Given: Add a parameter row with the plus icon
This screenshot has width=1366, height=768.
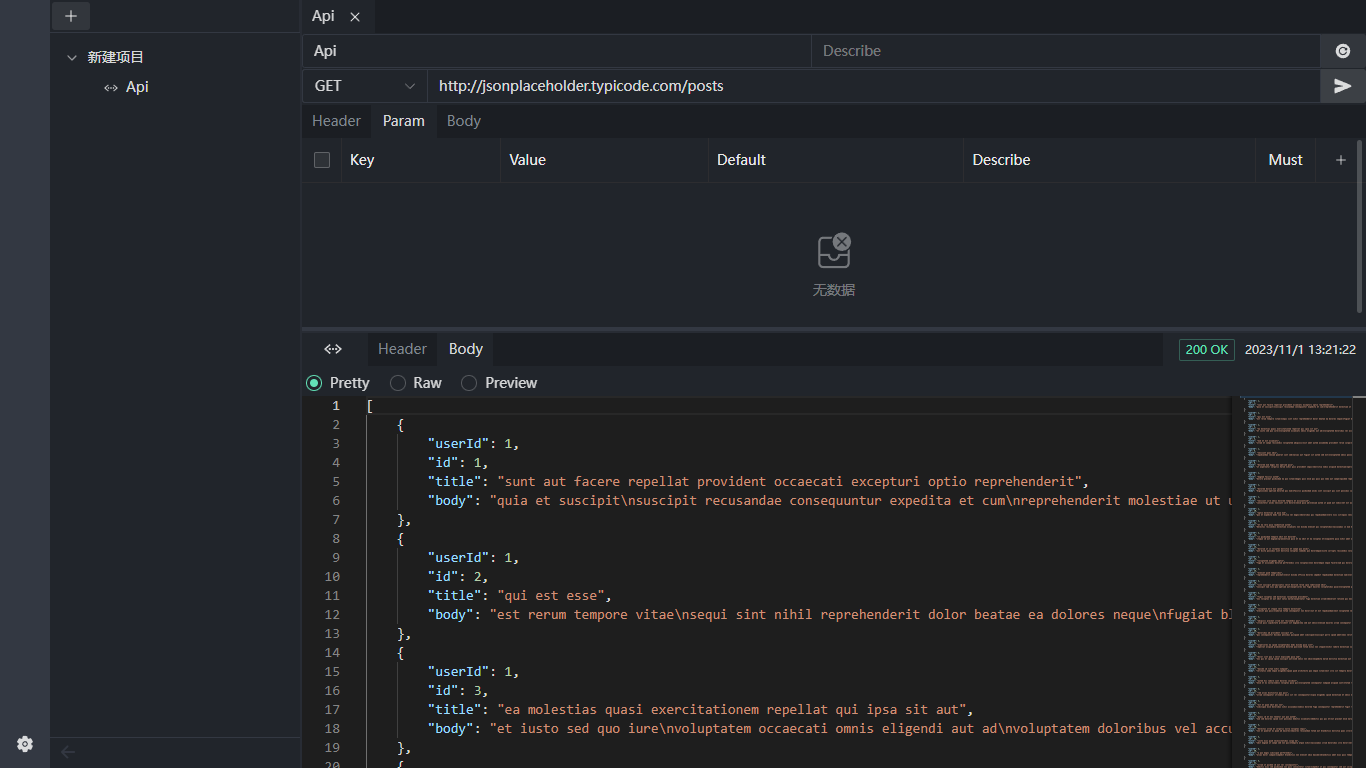Looking at the screenshot, I should pyautogui.click(x=1341, y=160).
